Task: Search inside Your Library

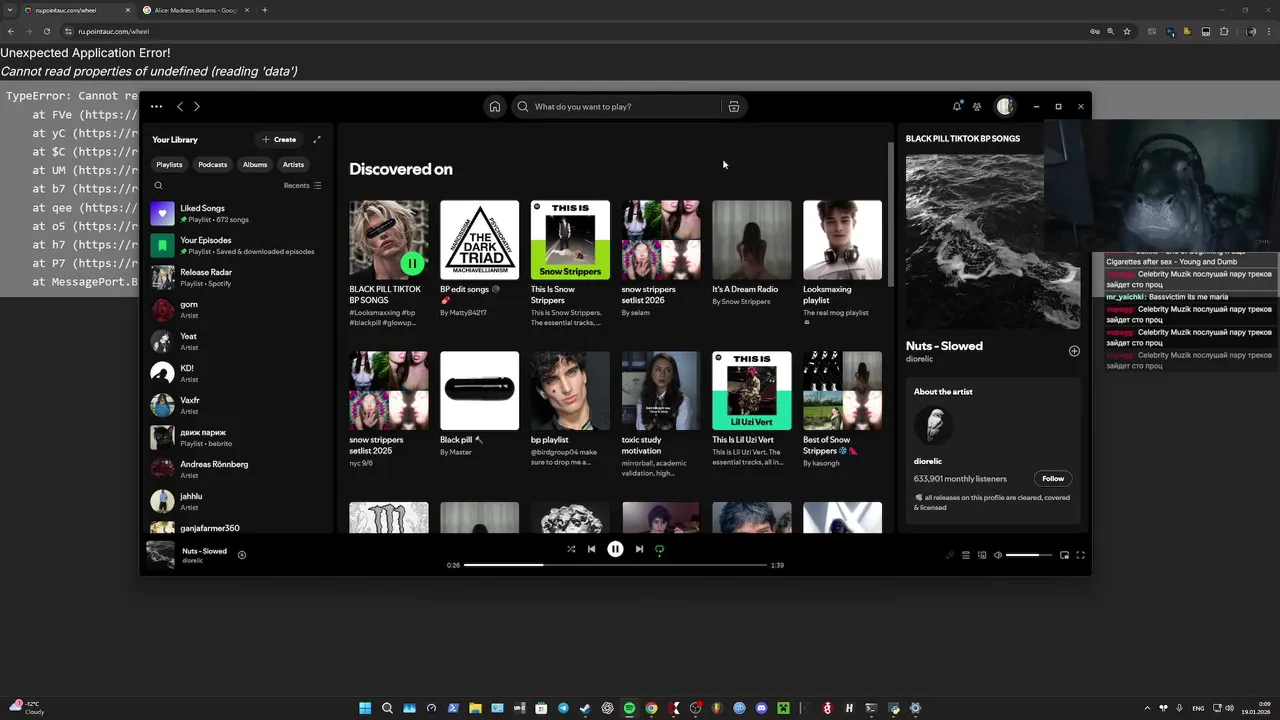Action: coord(158,185)
